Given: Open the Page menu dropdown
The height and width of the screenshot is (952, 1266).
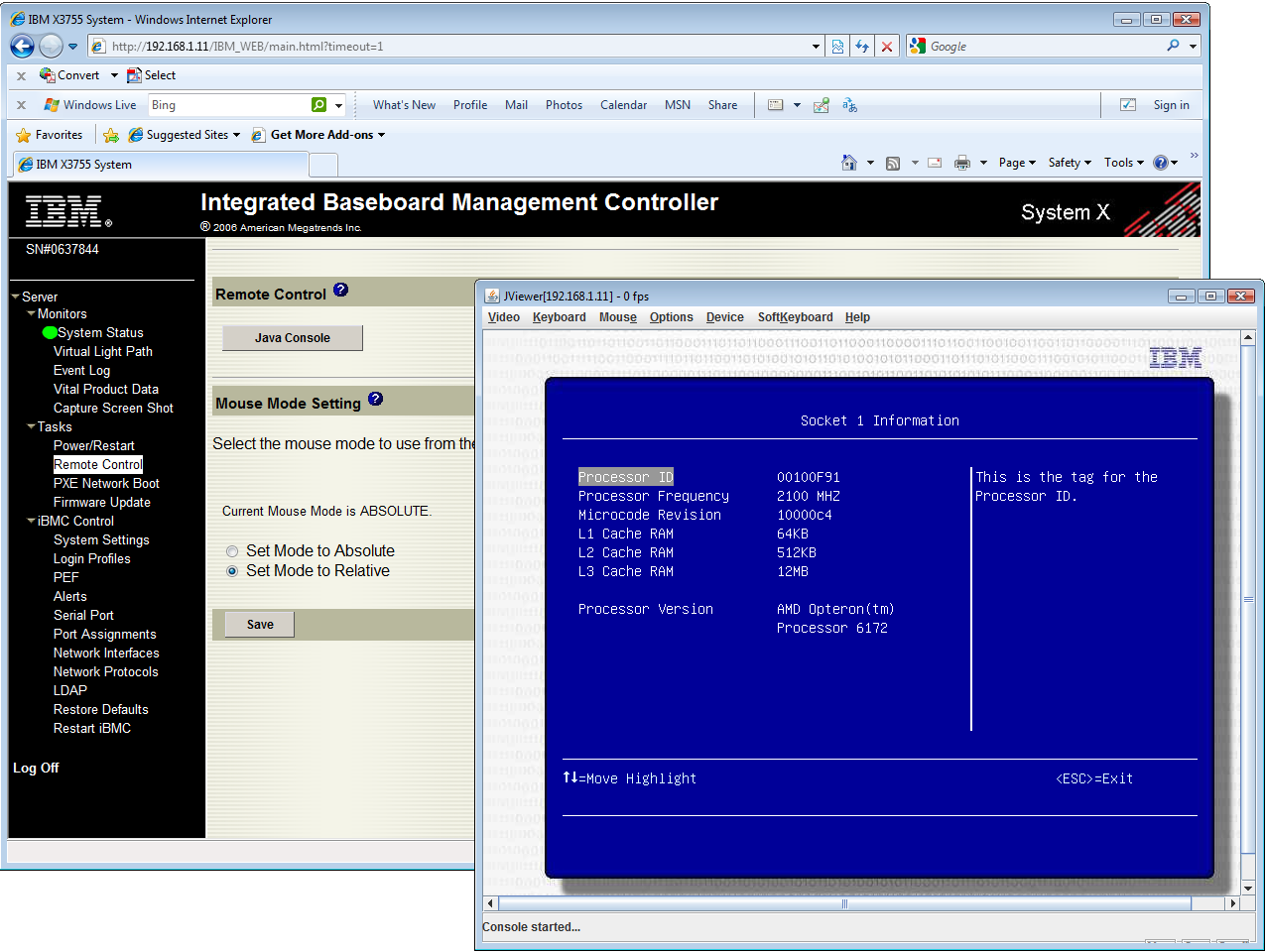Looking at the screenshot, I should pyautogui.click(x=1017, y=163).
